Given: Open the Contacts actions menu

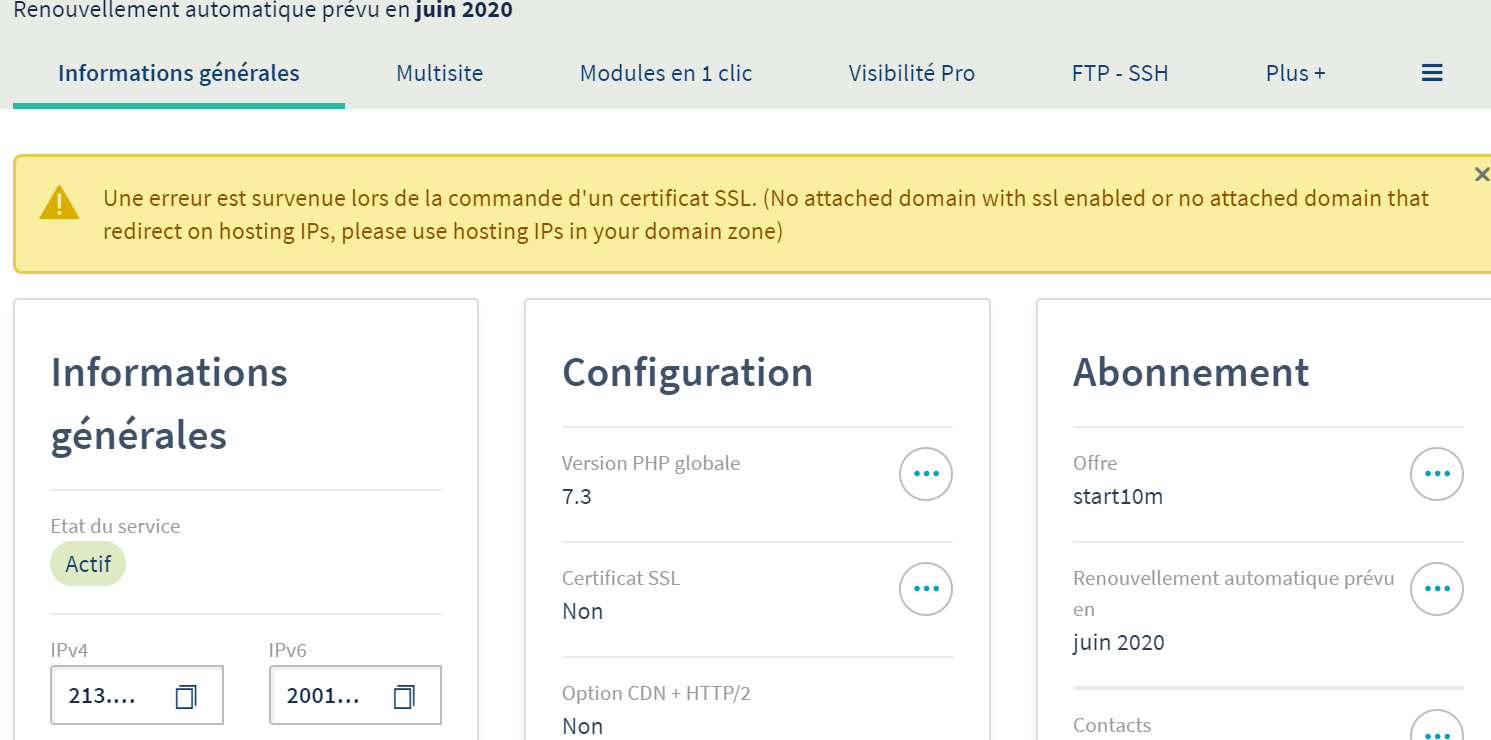Looking at the screenshot, I should (1436, 730).
